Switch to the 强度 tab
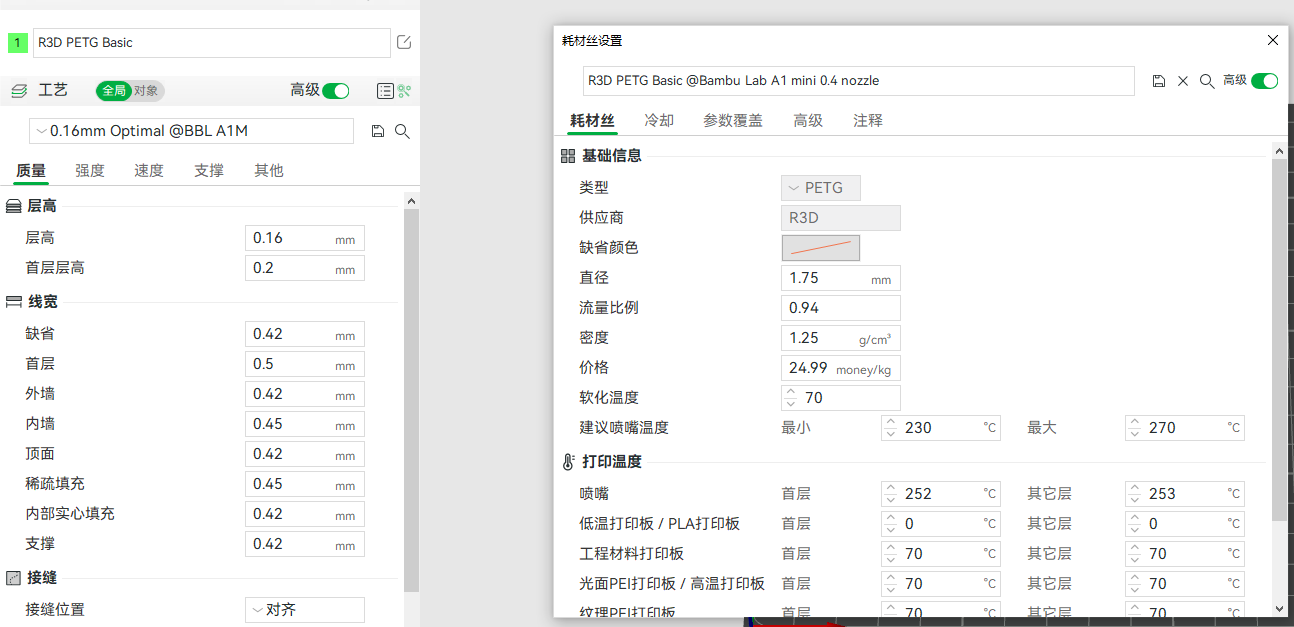Image resolution: width=1294 pixels, height=627 pixels. coord(90,171)
